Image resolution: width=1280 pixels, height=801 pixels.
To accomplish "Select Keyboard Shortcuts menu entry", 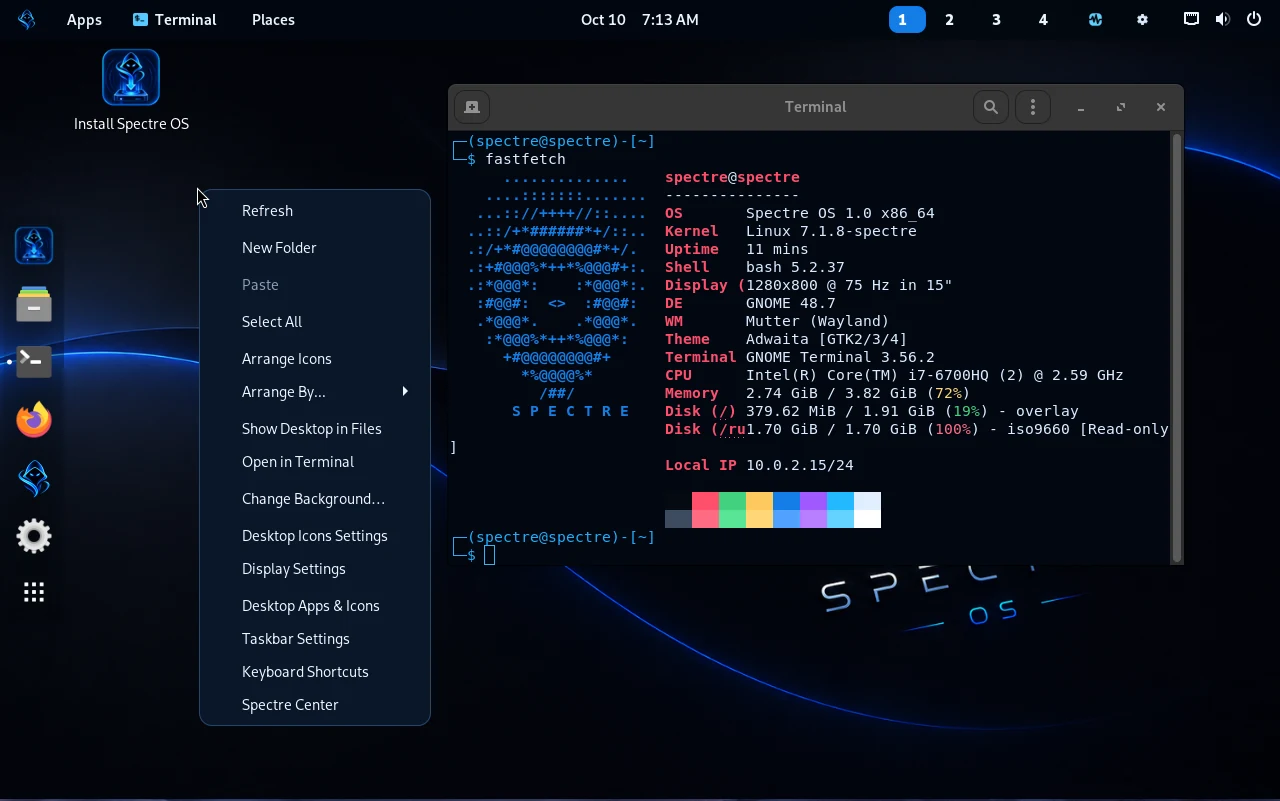I will [315, 672].
